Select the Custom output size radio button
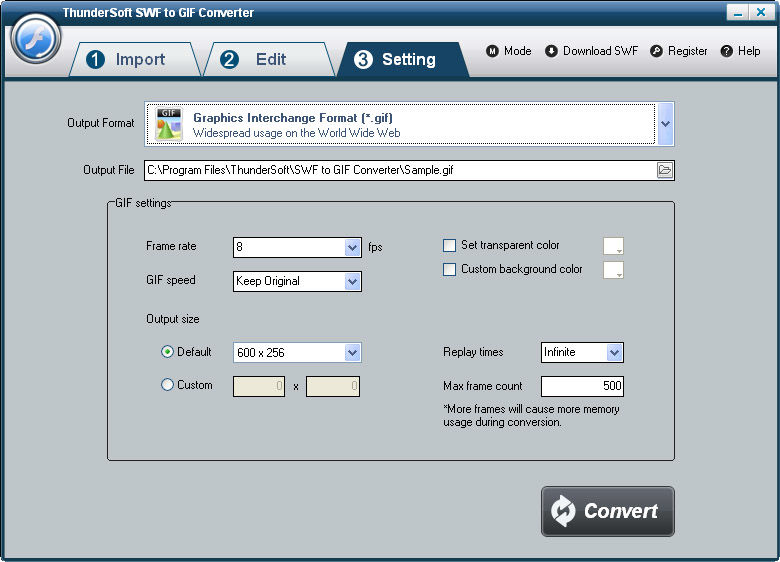This screenshot has height=562, width=780. (x=168, y=385)
